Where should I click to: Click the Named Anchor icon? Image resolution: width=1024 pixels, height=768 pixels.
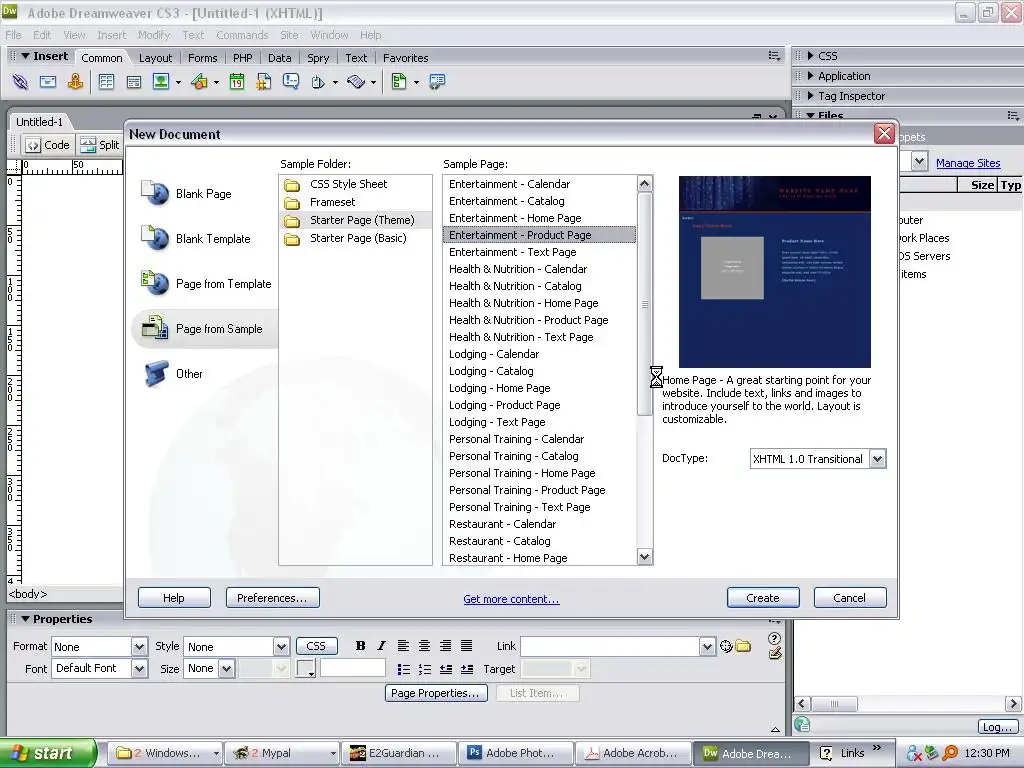point(76,82)
